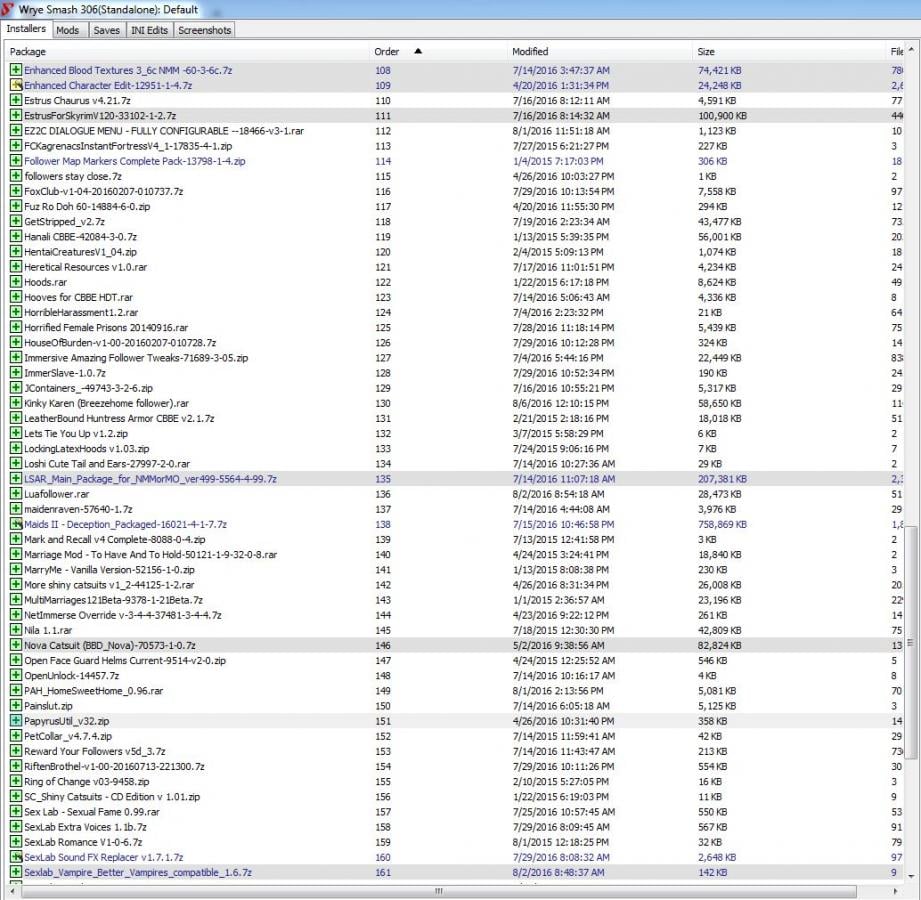Click icon for Immersive Amazing Follower Tweaks
The width and height of the screenshot is (921, 900).
click(x=16, y=358)
